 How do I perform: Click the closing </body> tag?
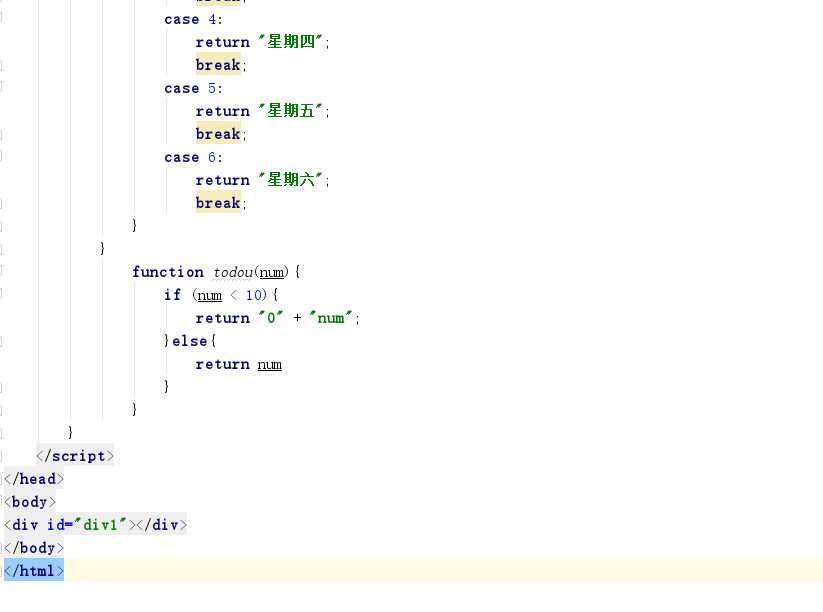point(34,547)
